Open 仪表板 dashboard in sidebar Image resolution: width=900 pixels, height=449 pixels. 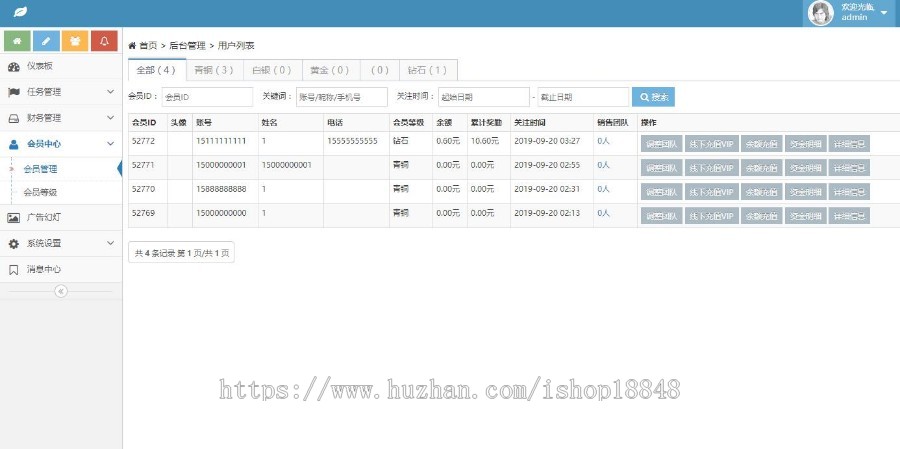click(x=40, y=66)
